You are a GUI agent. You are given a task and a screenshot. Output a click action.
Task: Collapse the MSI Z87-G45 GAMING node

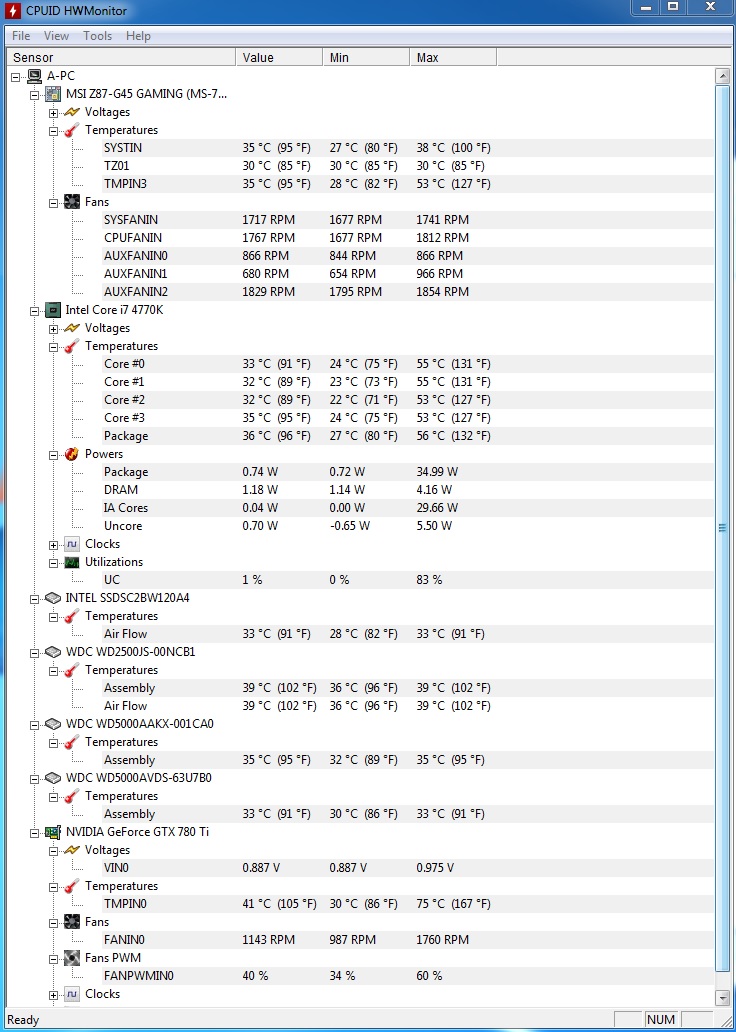[x=34, y=95]
